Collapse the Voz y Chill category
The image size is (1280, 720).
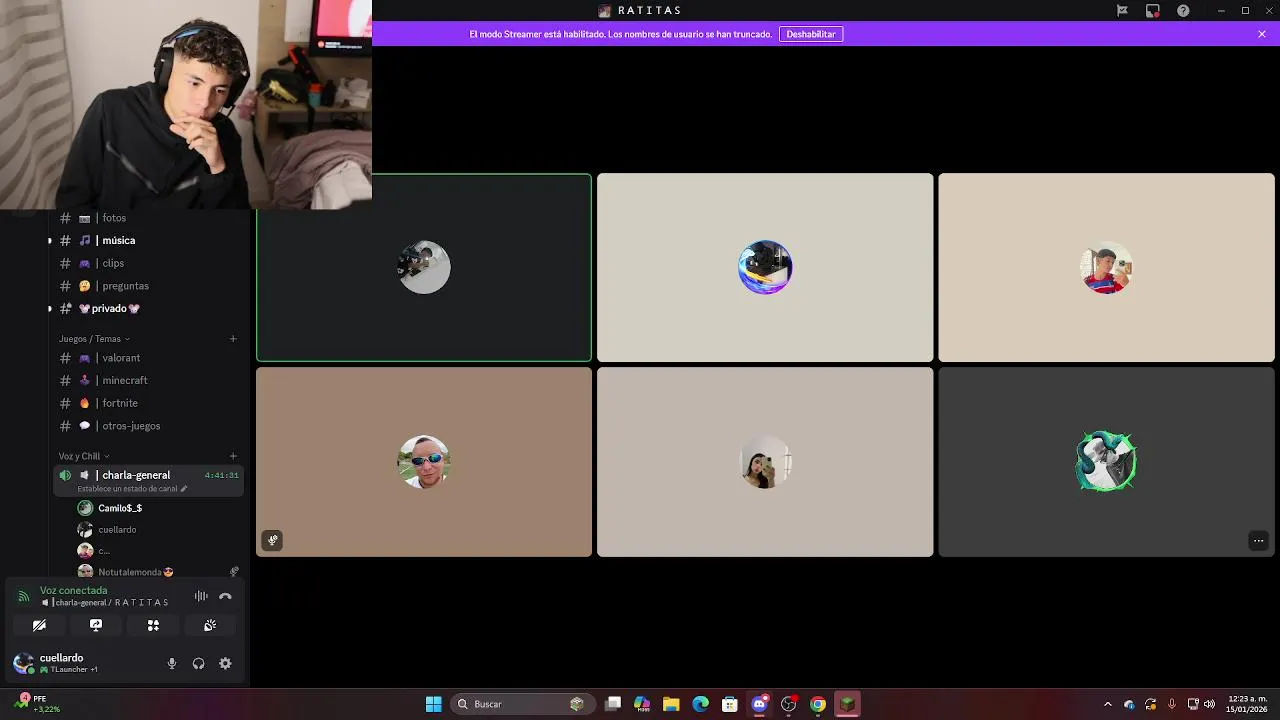[83, 456]
